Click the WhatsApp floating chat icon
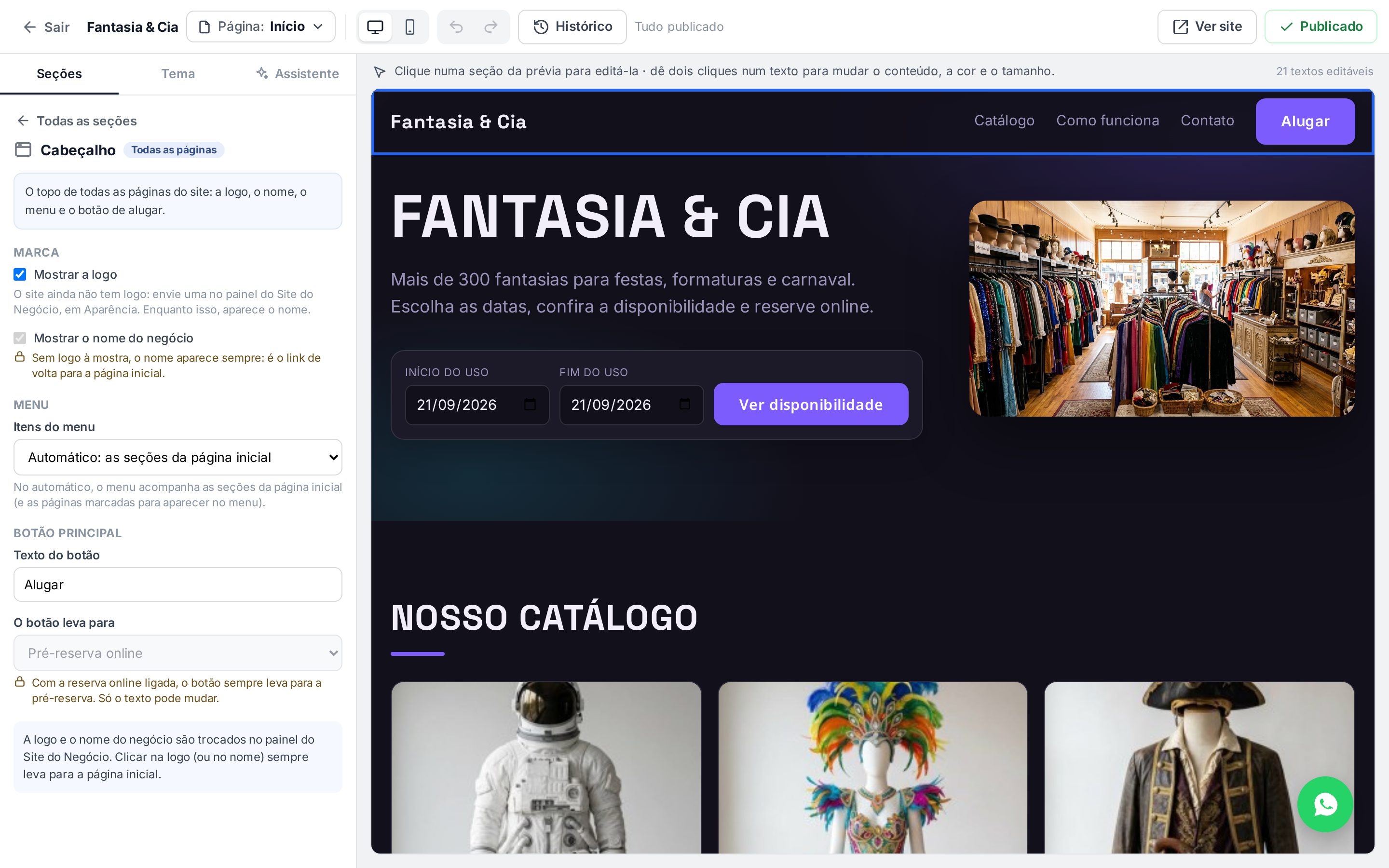1389x868 pixels. (1325, 804)
